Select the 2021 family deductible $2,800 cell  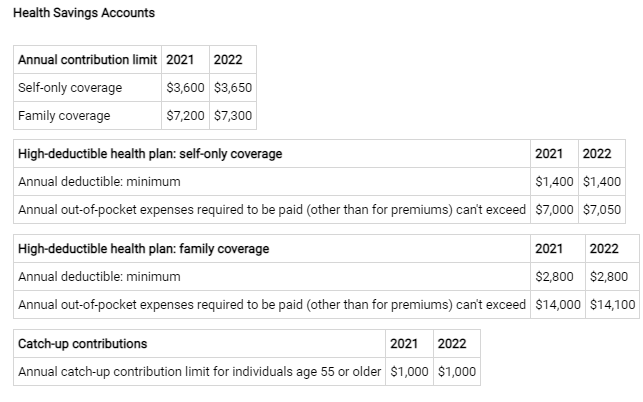[554, 276]
